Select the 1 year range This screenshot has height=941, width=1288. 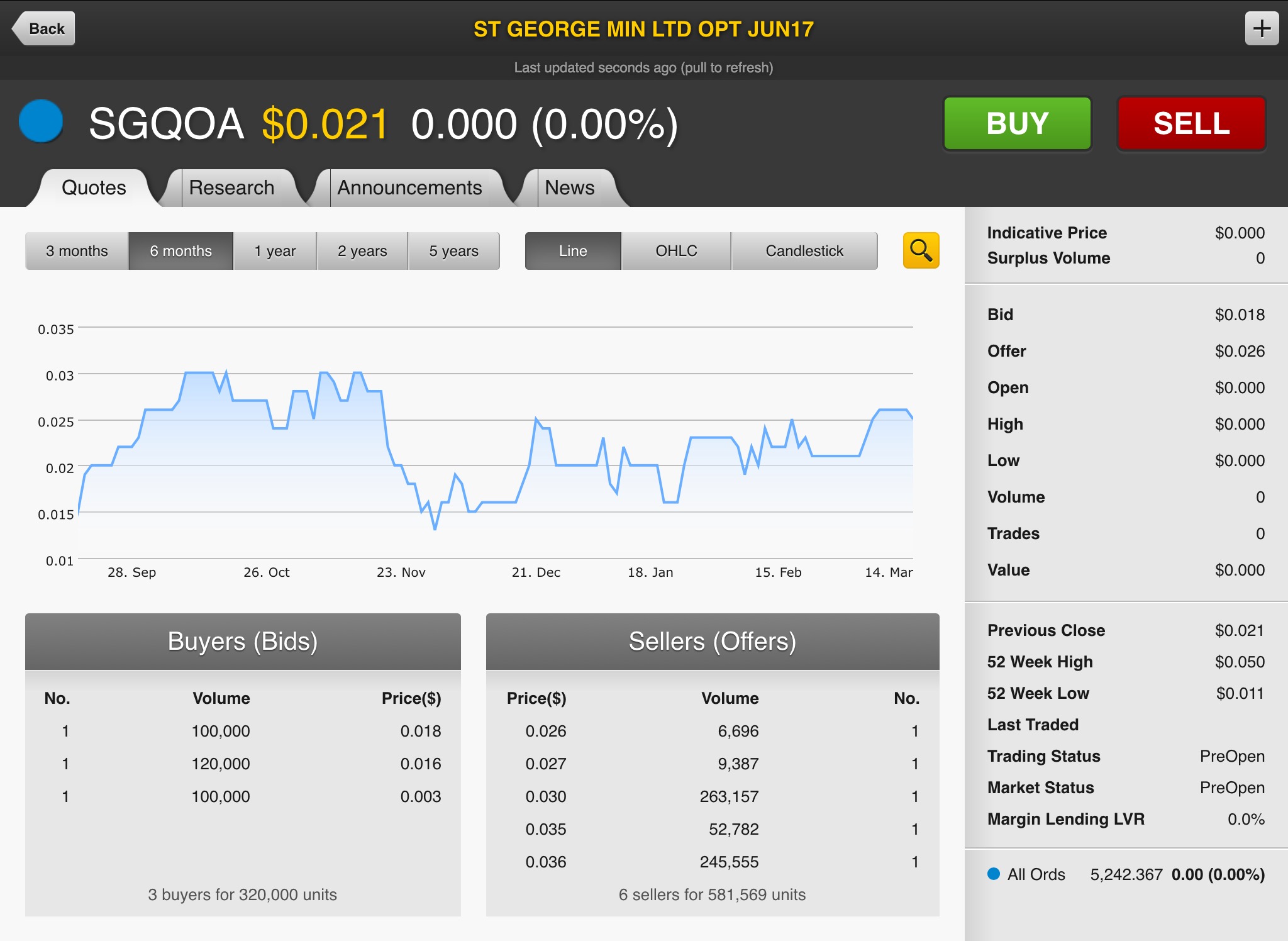coord(275,251)
